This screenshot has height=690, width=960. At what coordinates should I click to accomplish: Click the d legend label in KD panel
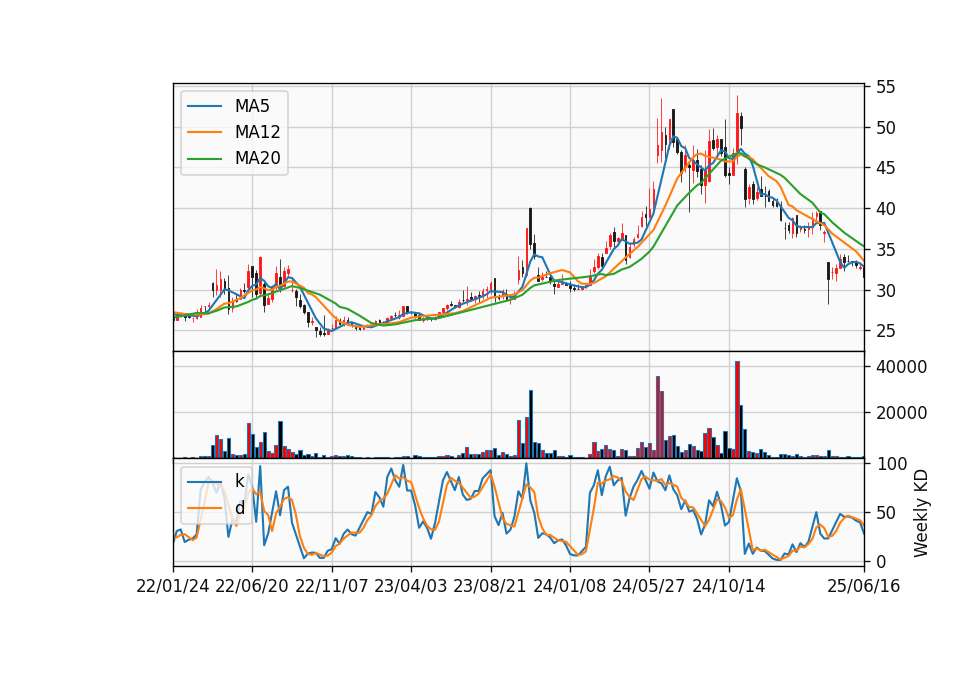click(x=239, y=508)
